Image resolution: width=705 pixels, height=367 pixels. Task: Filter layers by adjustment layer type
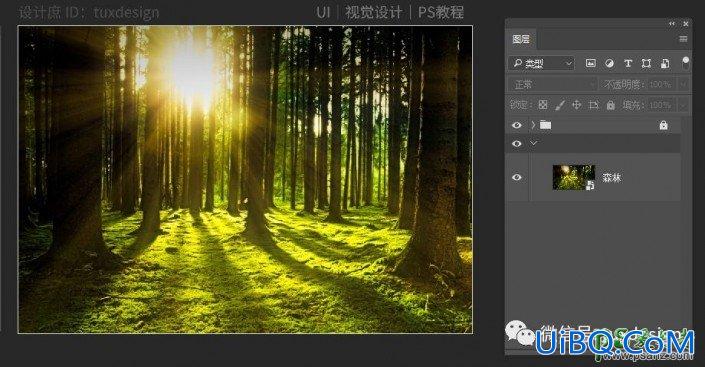tap(609, 63)
